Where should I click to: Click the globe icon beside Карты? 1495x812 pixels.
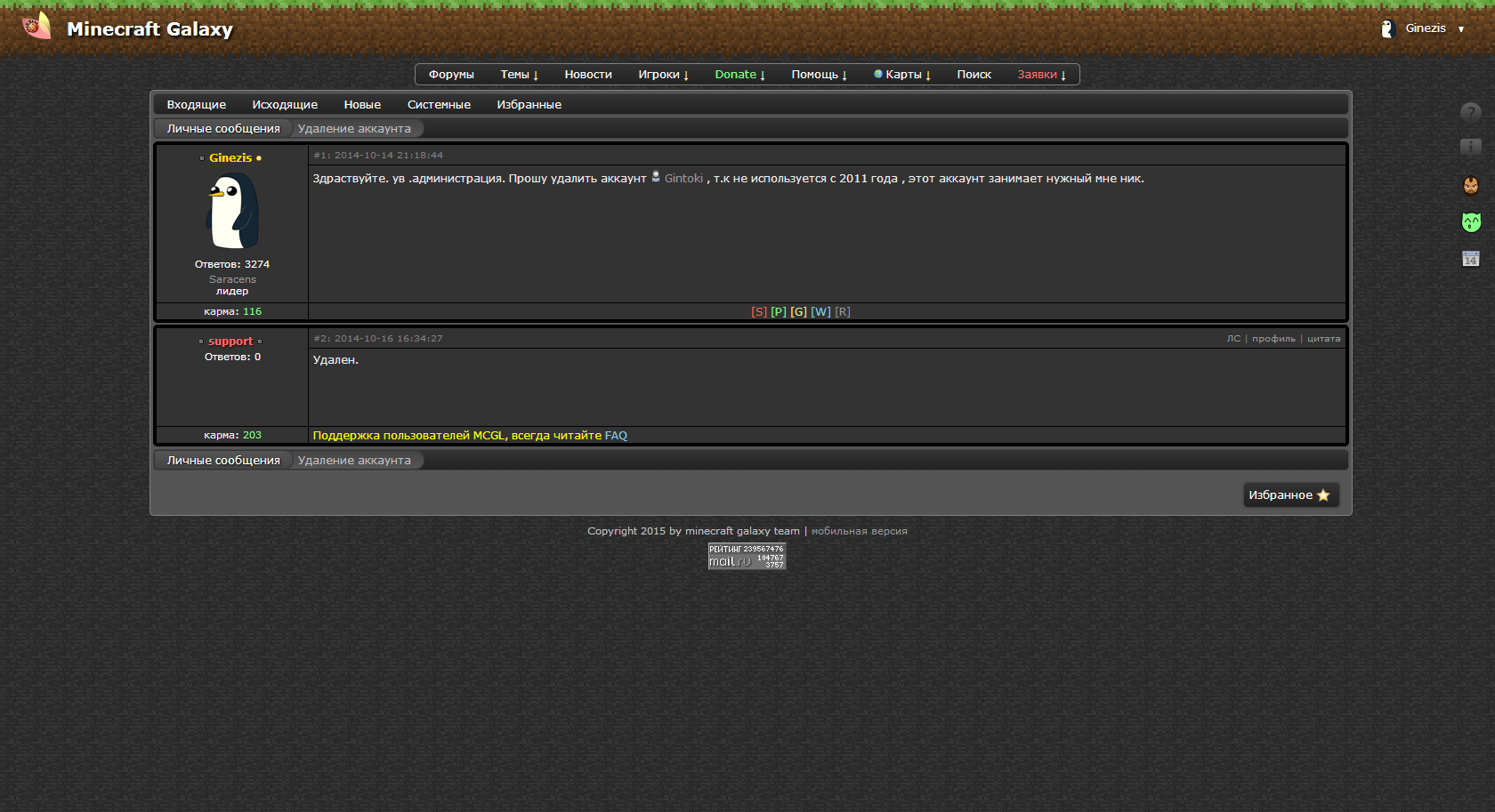pyautogui.click(x=878, y=74)
